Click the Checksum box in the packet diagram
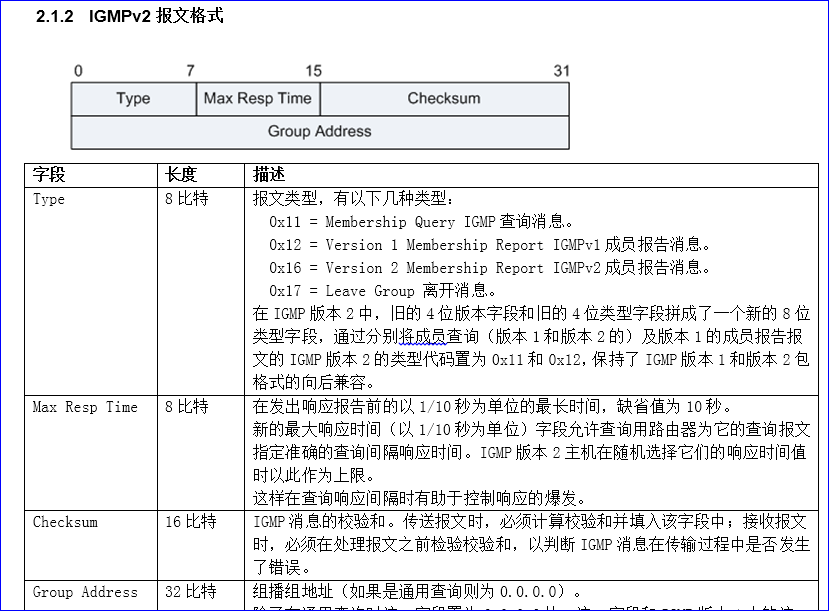This screenshot has height=611, width=829. click(444, 99)
